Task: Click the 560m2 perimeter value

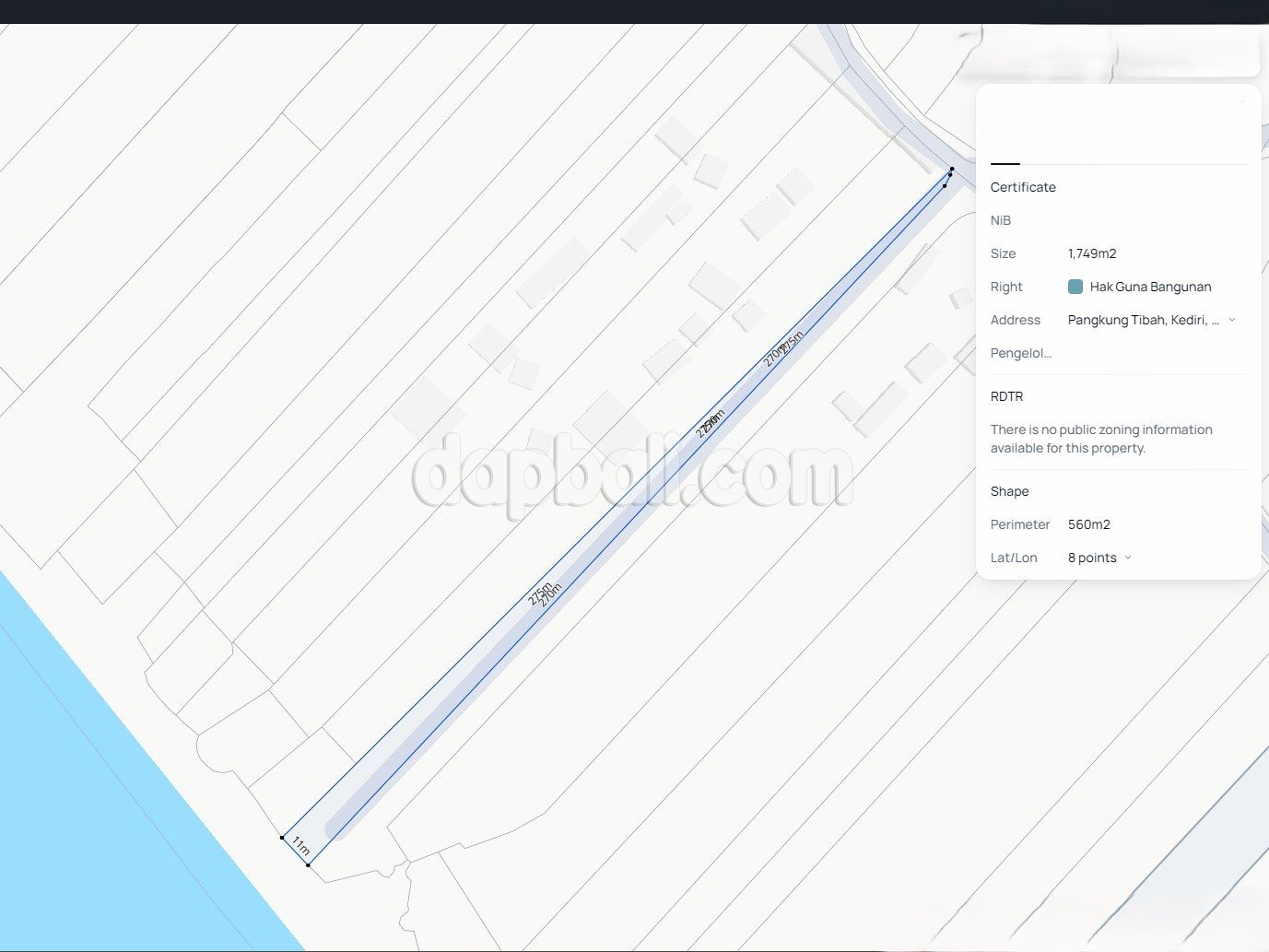Action: coord(1088,524)
